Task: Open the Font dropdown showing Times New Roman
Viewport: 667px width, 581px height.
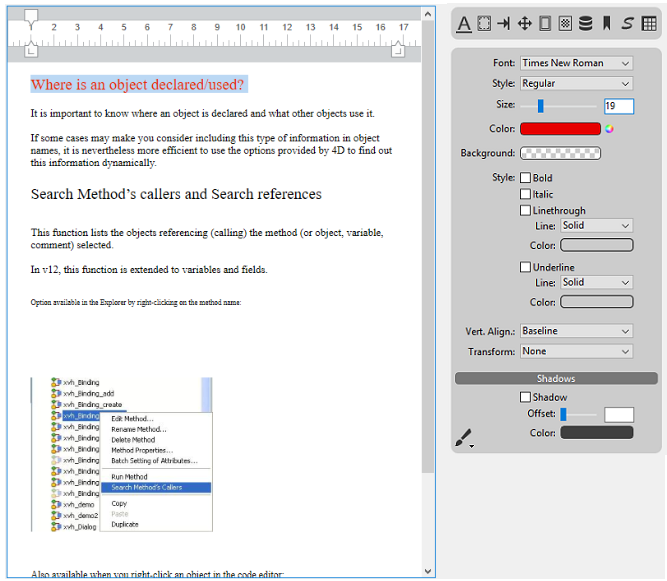Action: (576, 63)
